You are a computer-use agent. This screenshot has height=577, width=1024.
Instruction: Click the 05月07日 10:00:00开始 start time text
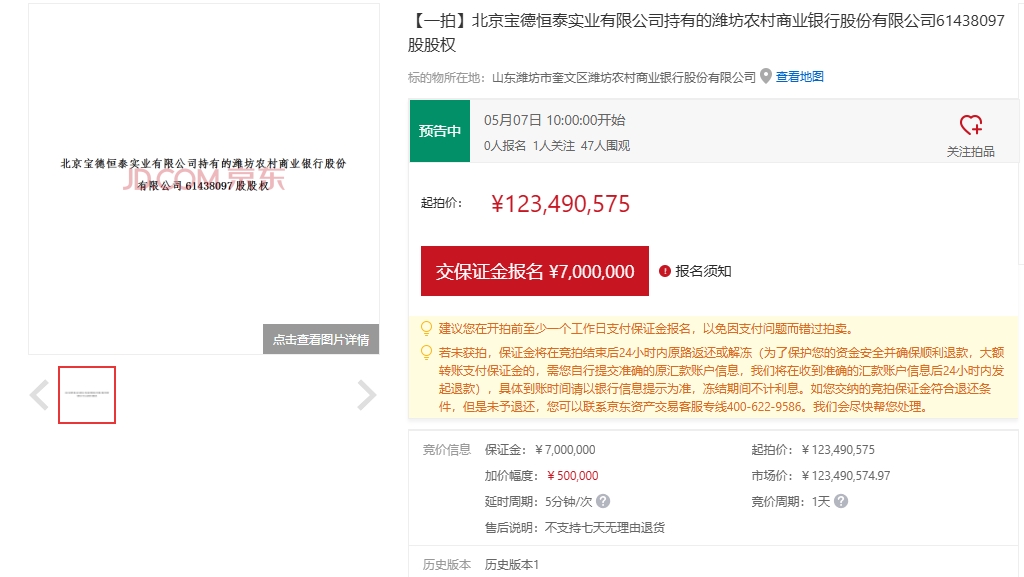click(554, 120)
